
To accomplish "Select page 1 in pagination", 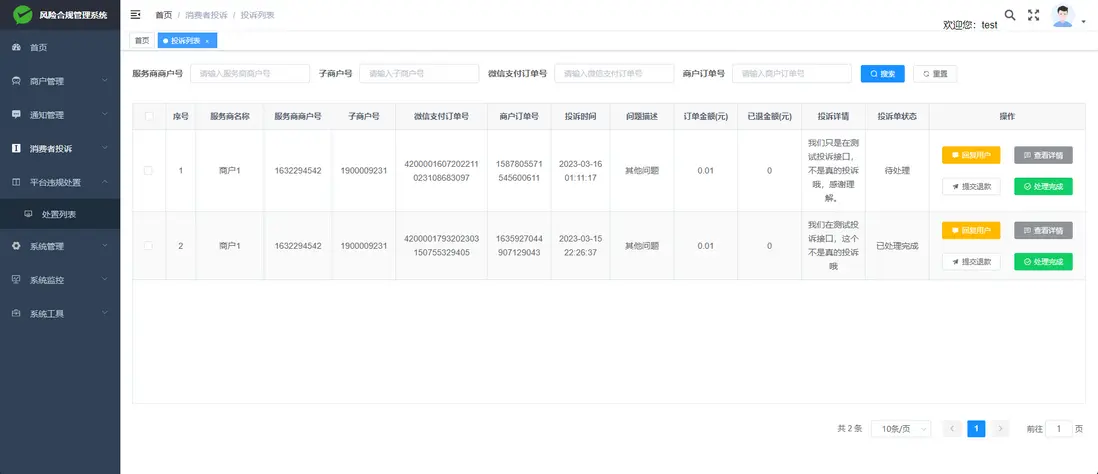I will pos(976,429).
